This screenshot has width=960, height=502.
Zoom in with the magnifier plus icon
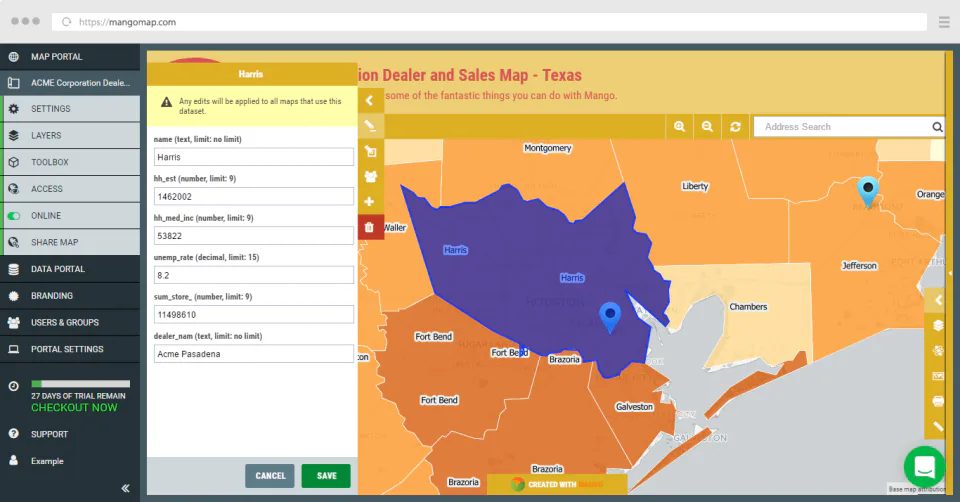tap(679, 127)
